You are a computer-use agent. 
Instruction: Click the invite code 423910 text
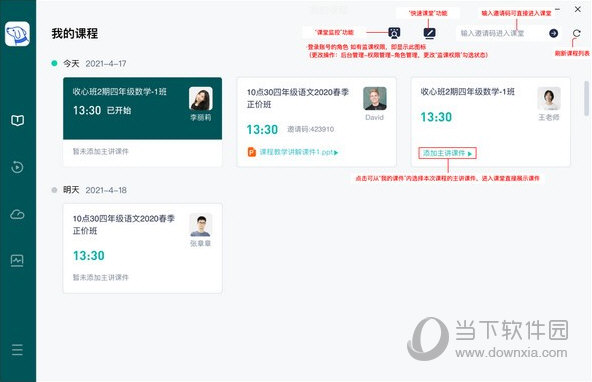pos(311,129)
